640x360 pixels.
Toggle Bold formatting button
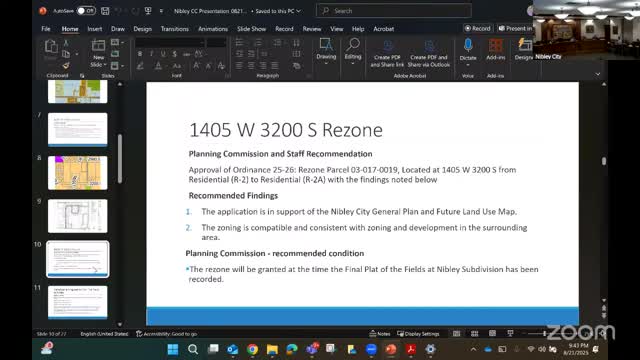(x=140, y=54)
